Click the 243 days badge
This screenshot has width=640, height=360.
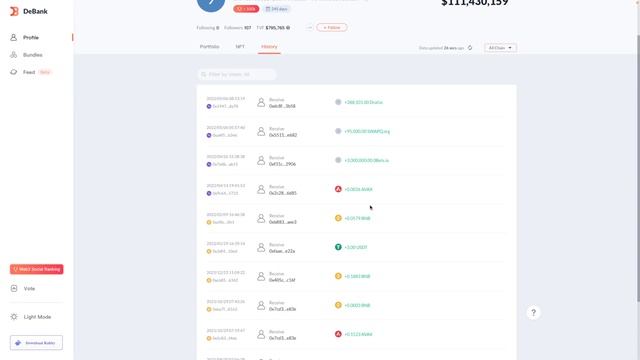click(x=277, y=9)
